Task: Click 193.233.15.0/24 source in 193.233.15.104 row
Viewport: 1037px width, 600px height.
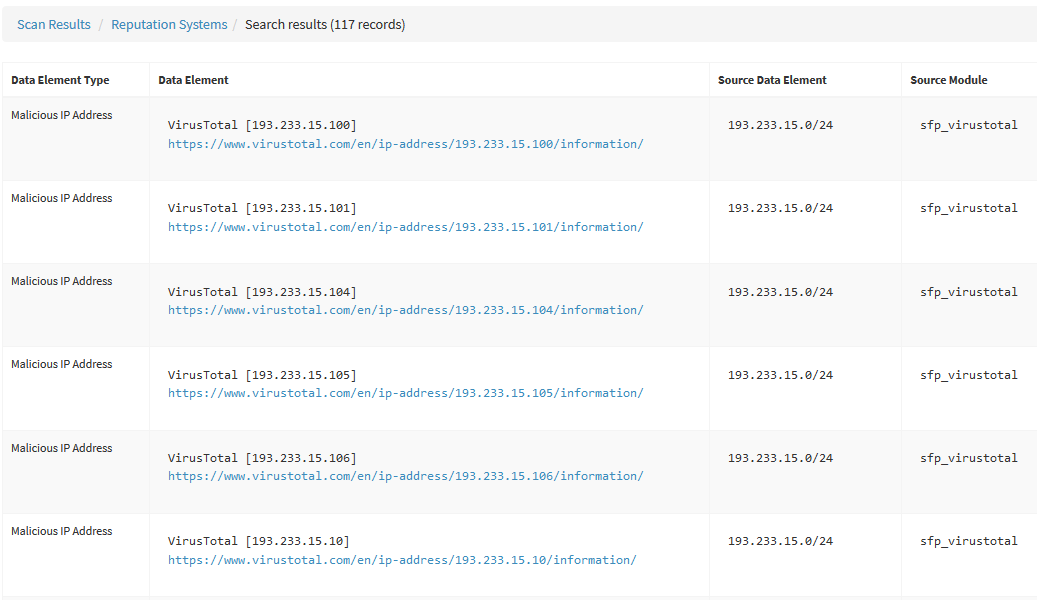Action: pyautogui.click(x=780, y=292)
